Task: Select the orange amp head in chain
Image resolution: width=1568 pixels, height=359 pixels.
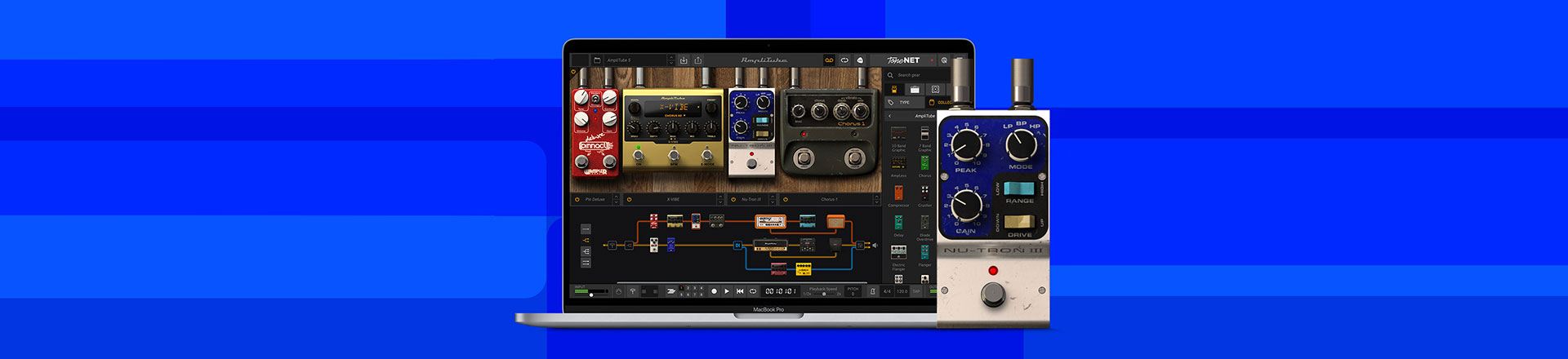Action: click(x=771, y=221)
